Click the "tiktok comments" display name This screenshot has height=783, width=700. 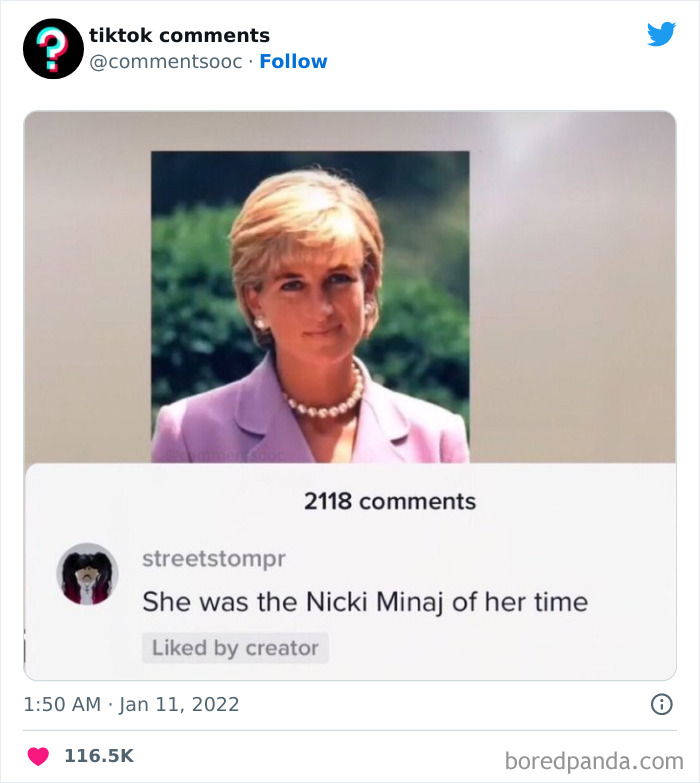coord(179,35)
